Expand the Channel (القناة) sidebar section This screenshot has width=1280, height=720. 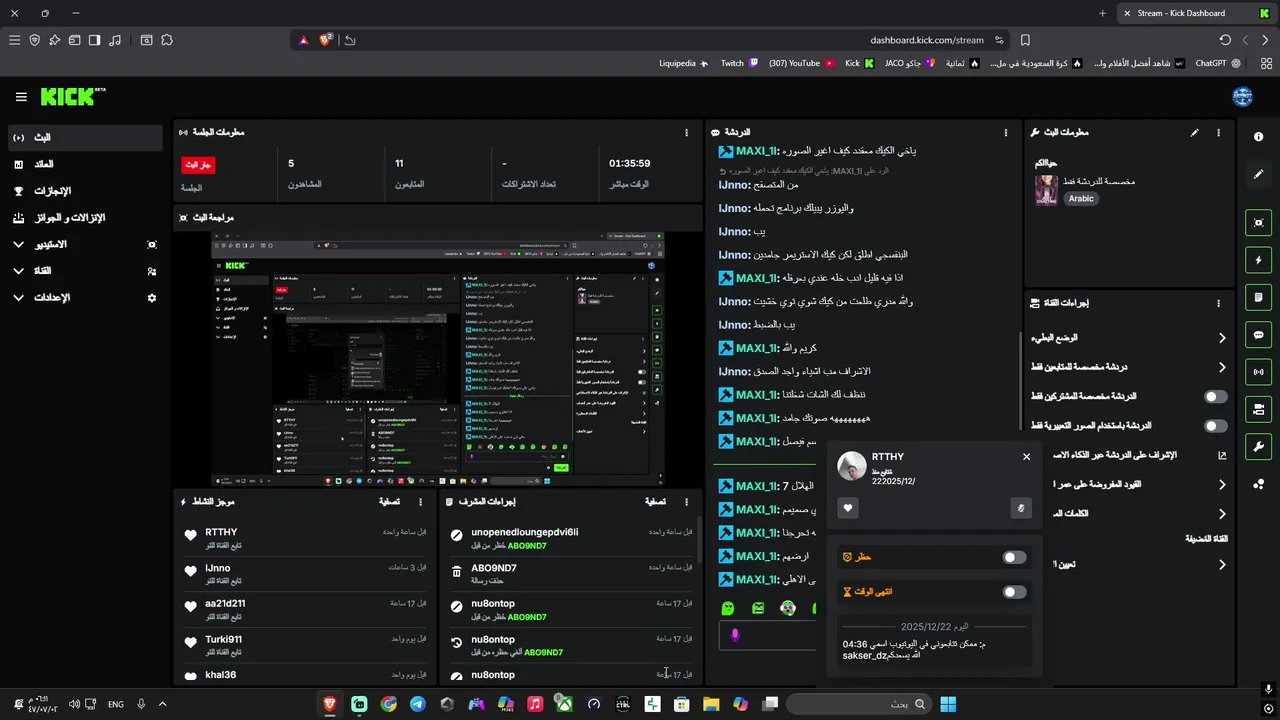(x=85, y=271)
